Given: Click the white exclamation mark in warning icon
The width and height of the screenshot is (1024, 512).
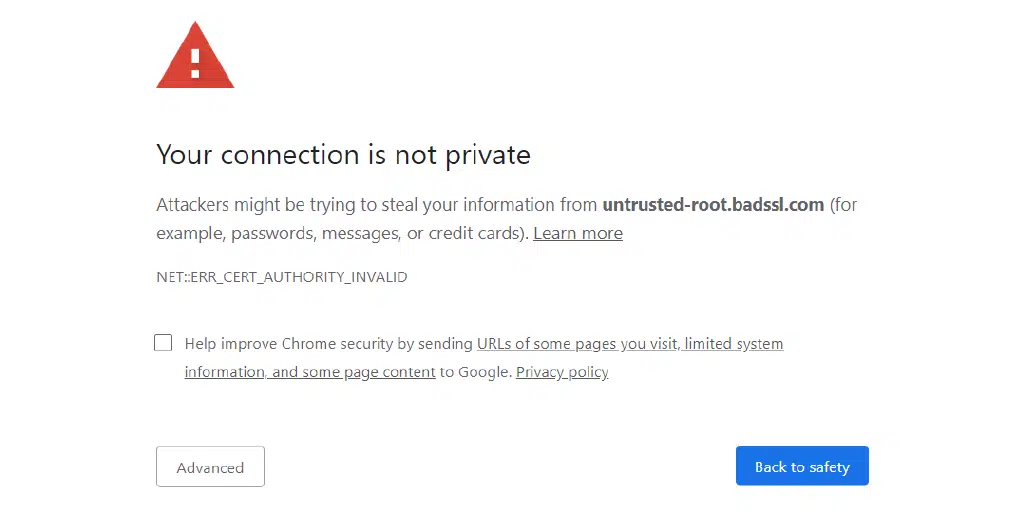Looking at the screenshot, I should click(195, 62).
